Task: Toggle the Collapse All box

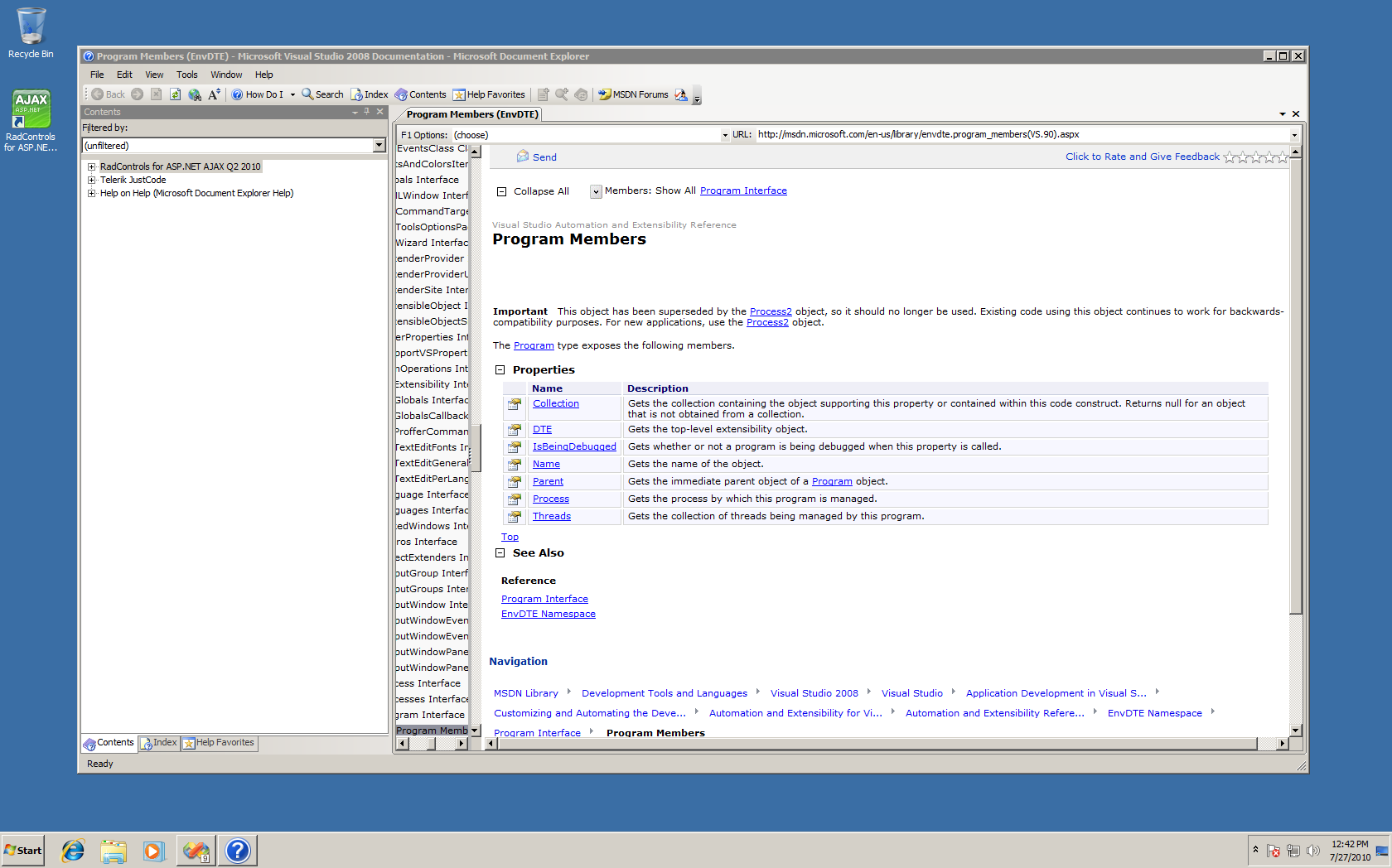Action: 501,191
